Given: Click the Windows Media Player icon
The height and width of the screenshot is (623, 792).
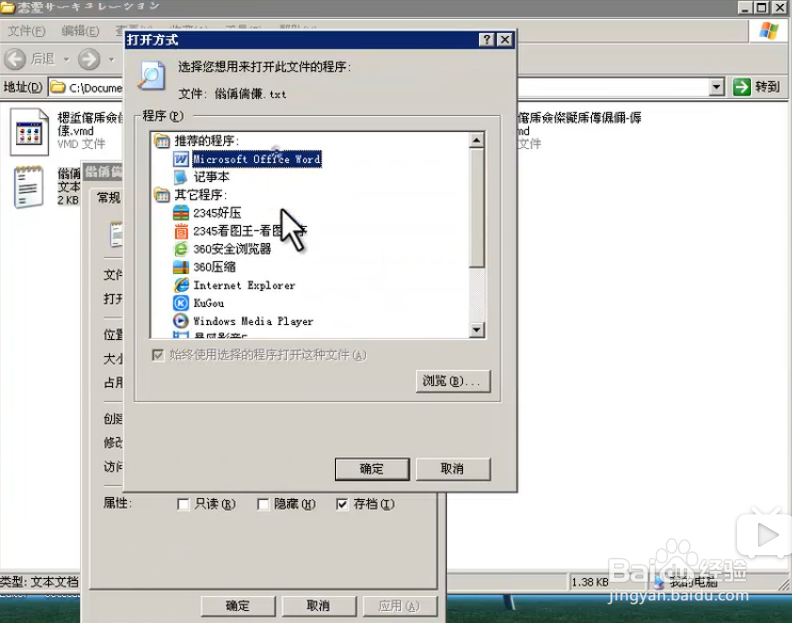Looking at the screenshot, I should coord(181,321).
